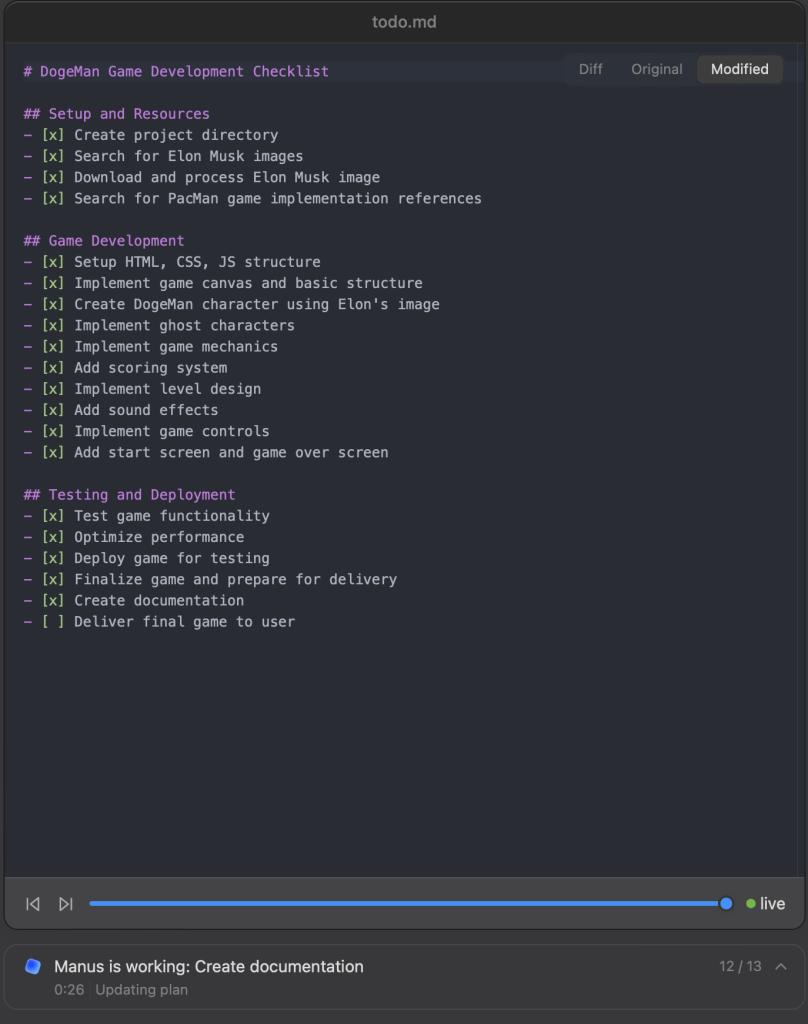Click the unchecked 'Deliver final game to user' checkbox
This screenshot has width=808, height=1024.
[x=53, y=622]
